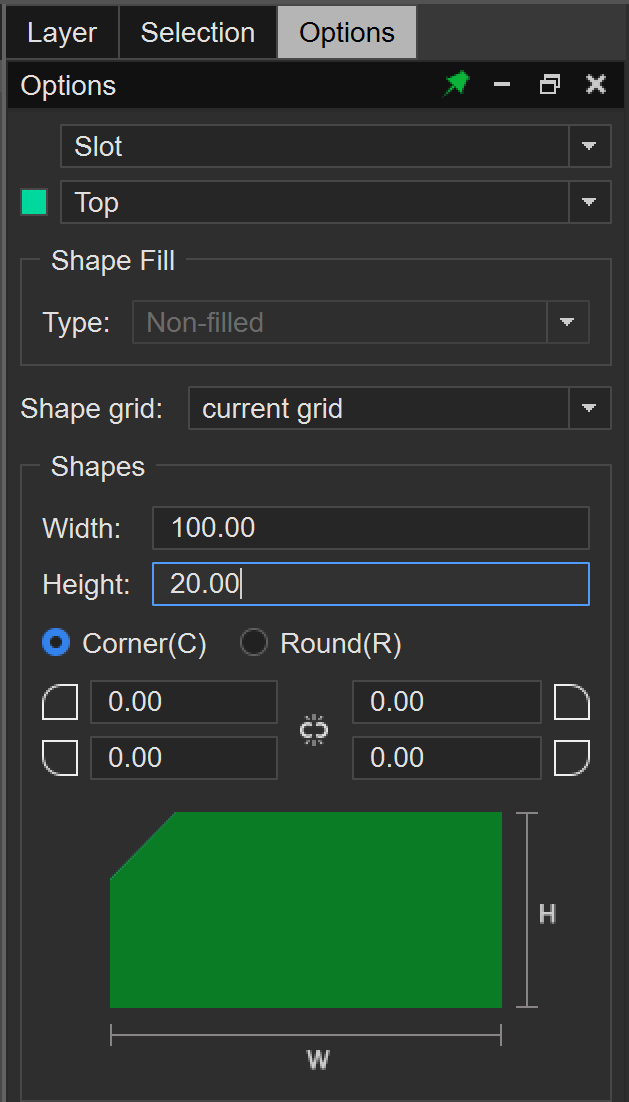Click the Width input field
This screenshot has height=1102, width=629.
[x=370, y=528]
